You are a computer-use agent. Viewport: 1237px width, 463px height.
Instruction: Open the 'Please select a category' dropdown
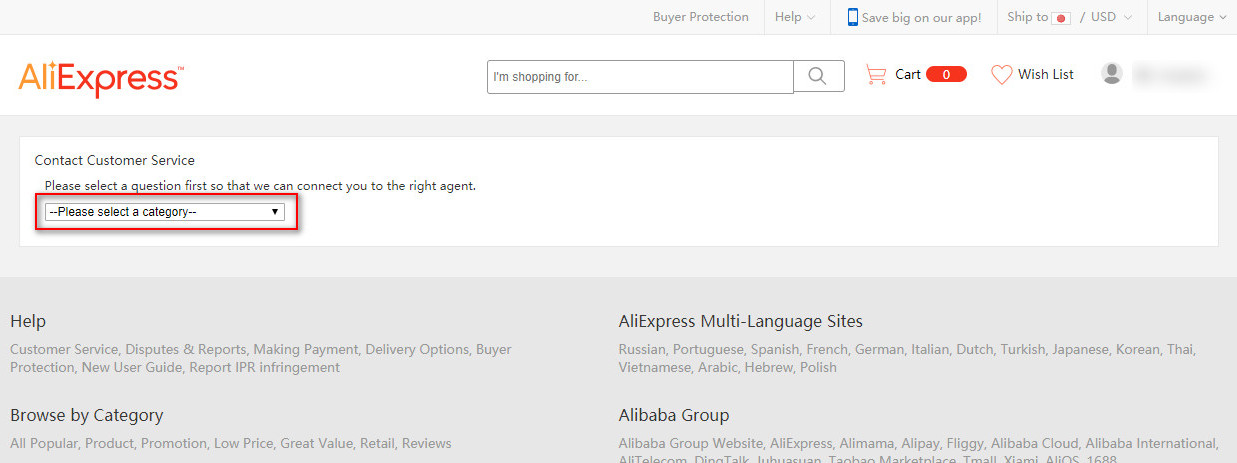[165, 212]
